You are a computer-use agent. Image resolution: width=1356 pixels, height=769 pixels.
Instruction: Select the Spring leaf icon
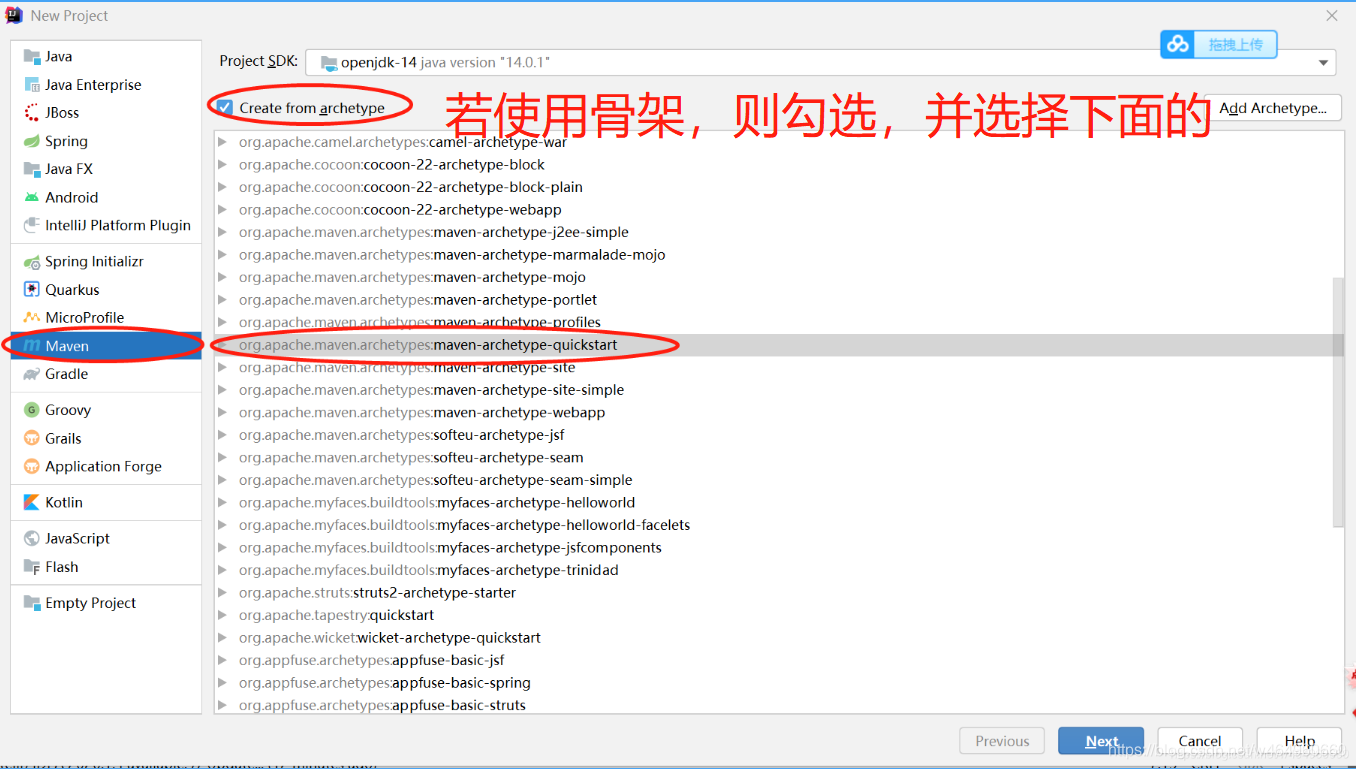pos(32,141)
